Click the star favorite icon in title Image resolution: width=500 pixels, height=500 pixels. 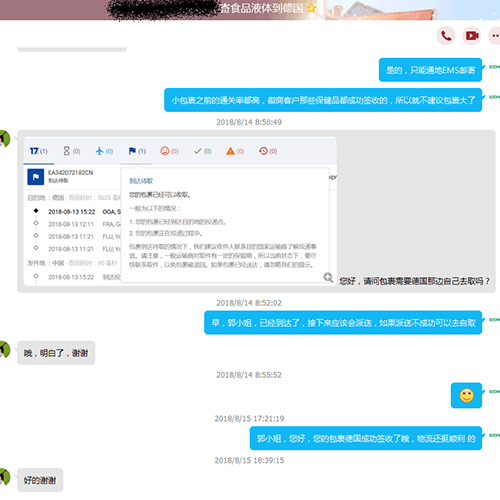tap(311, 8)
